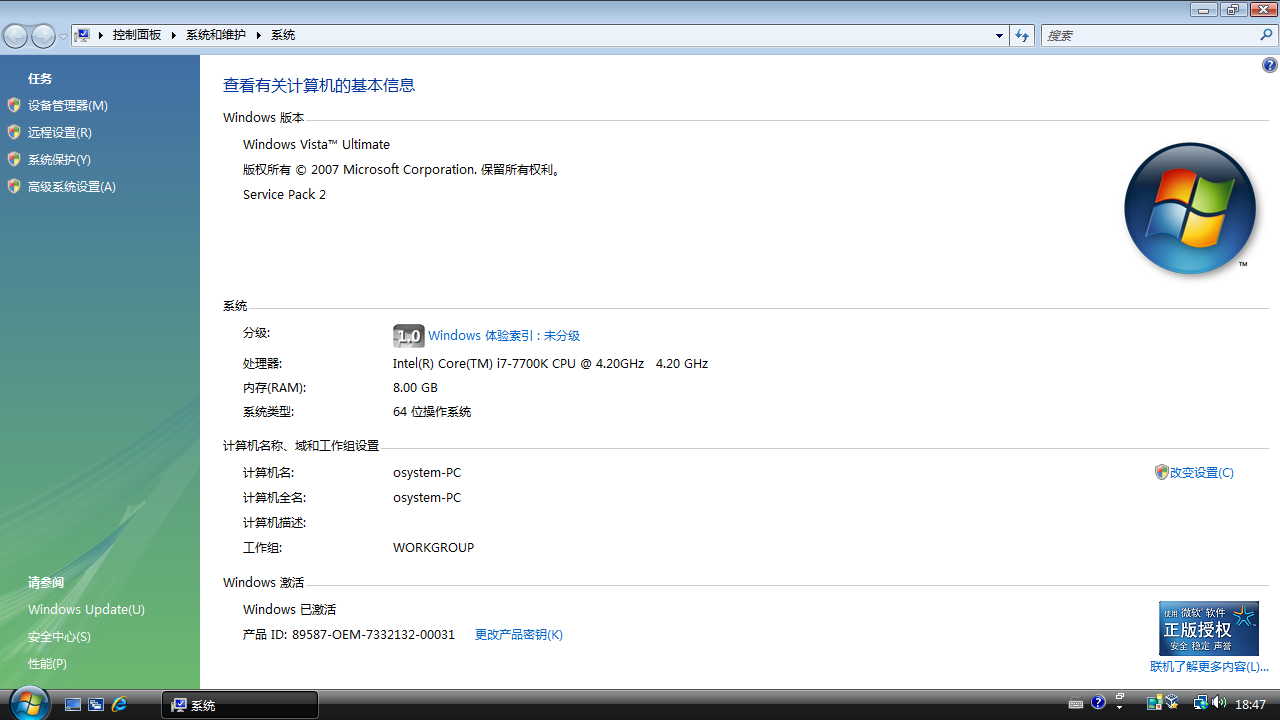Click the shield icon beside 系统保护(Y)
Image resolution: width=1280 pixels, height=720 pixels.
[14, 159]
